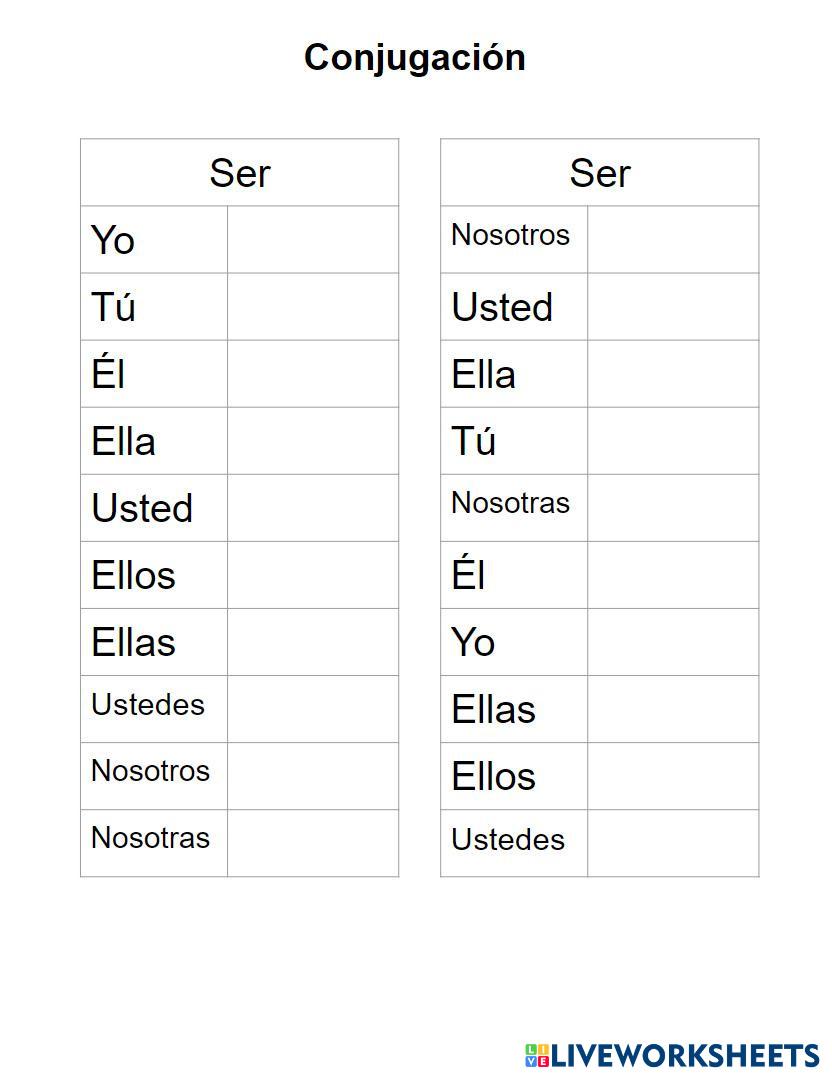Select the answer field for Ustedes, right table
Screen dimensions: 832x1080
673,843
